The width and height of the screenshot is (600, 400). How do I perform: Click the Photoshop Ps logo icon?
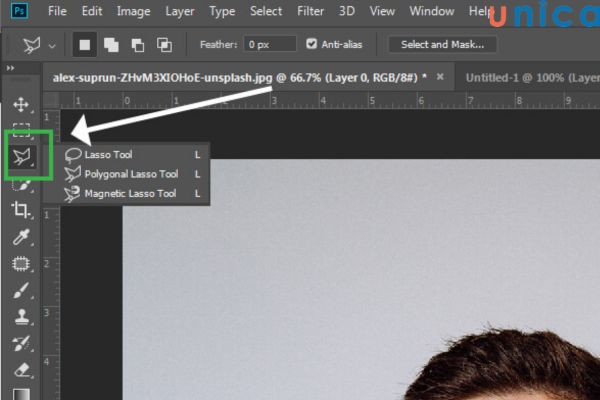click(x=19, y=11)
